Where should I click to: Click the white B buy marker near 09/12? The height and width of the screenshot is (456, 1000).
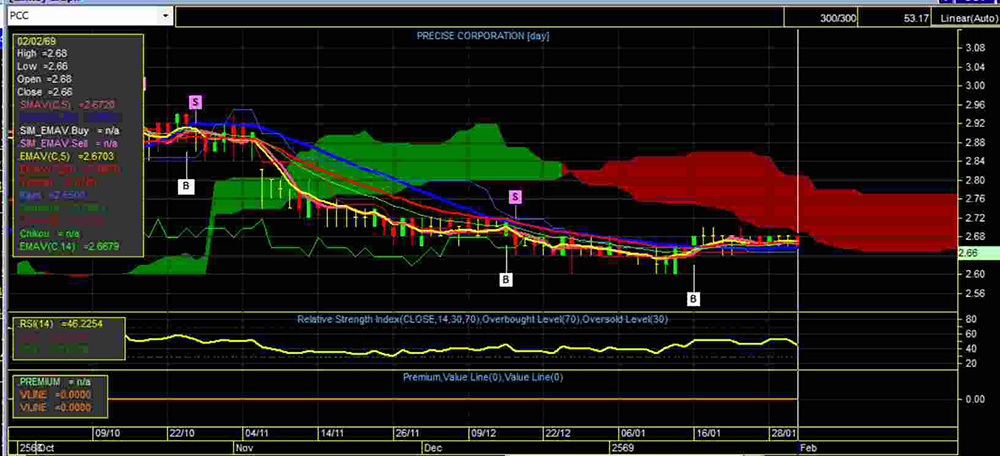(x=506, y=279)
